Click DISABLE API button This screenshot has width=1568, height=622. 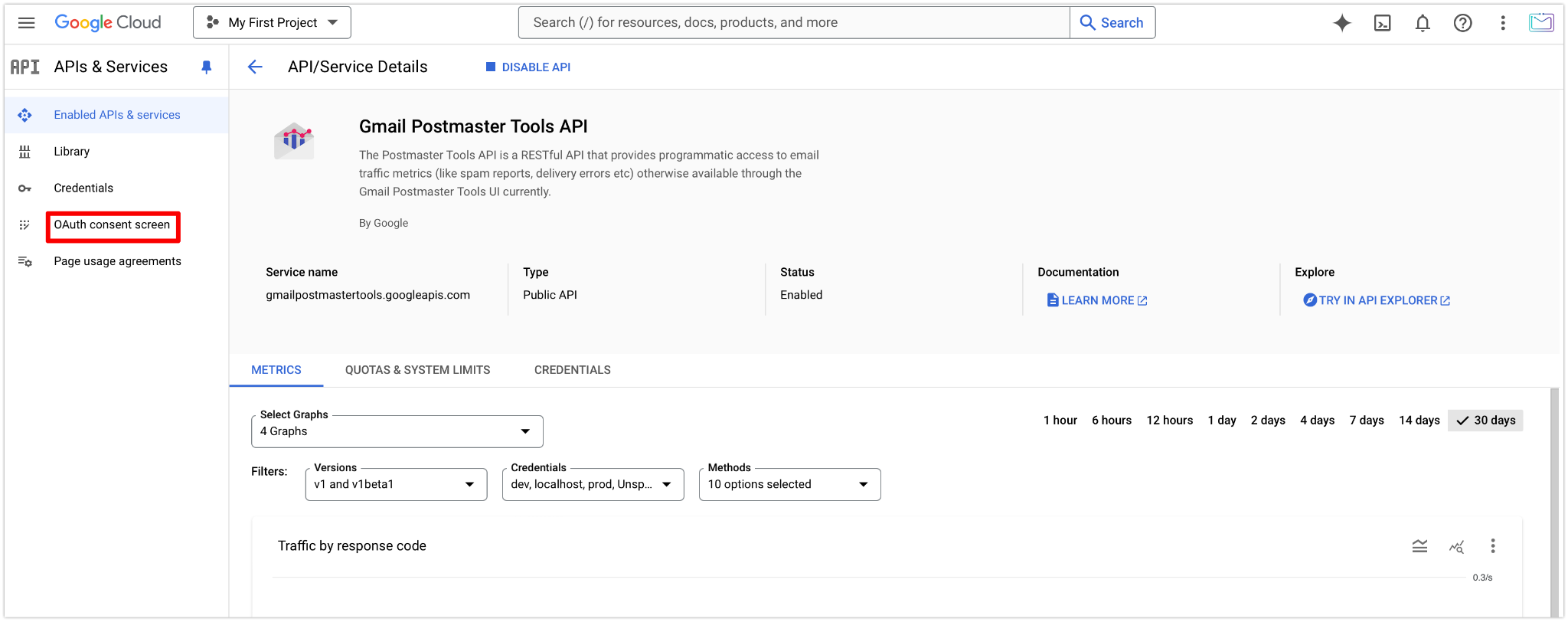coord(528,67)
